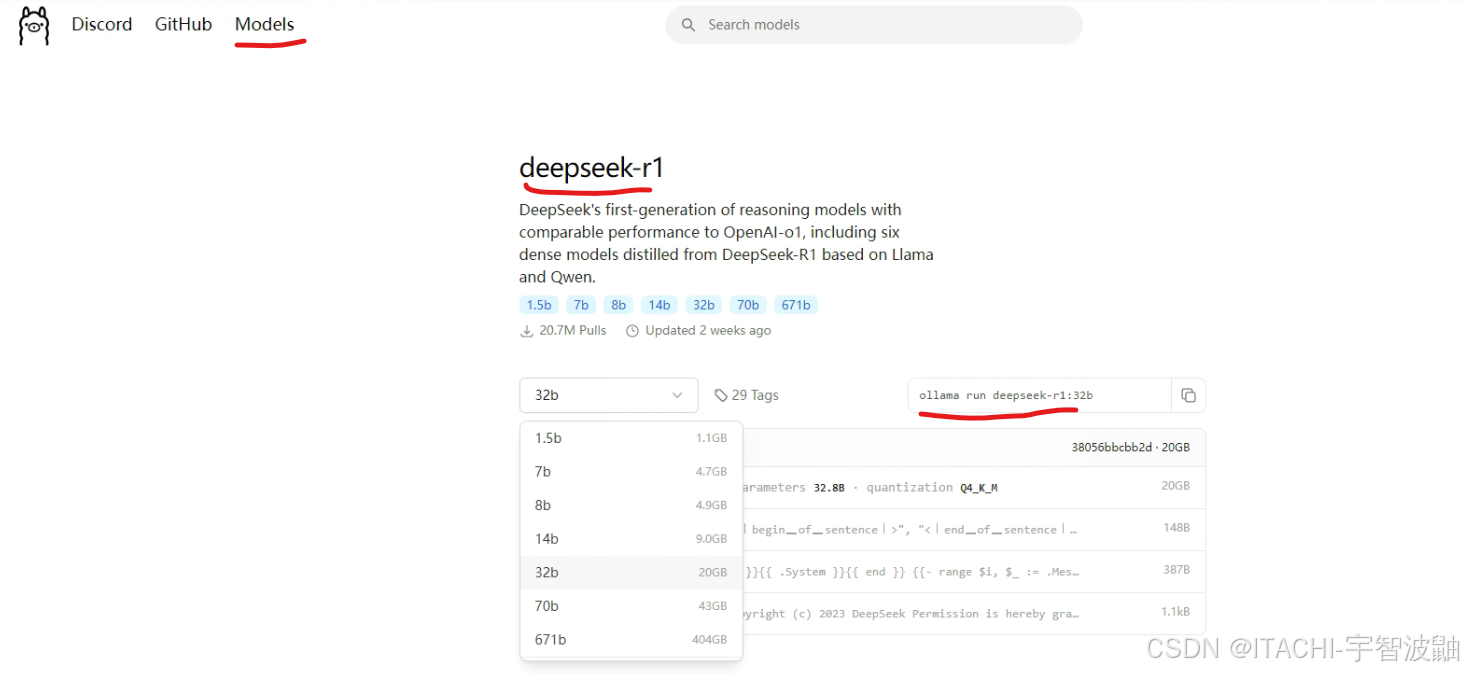Click the 148B size value
This screenshot has height=674, width=1464.
pyautogui.click(x=1176, y=528)
